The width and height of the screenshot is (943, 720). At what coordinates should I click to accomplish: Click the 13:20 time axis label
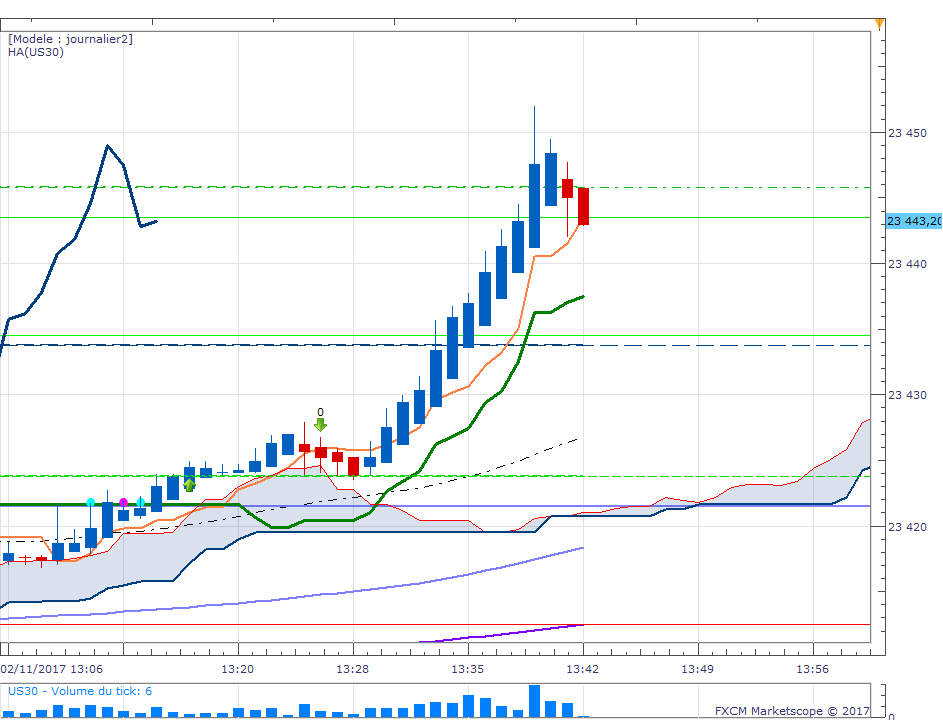click(238, 669)
